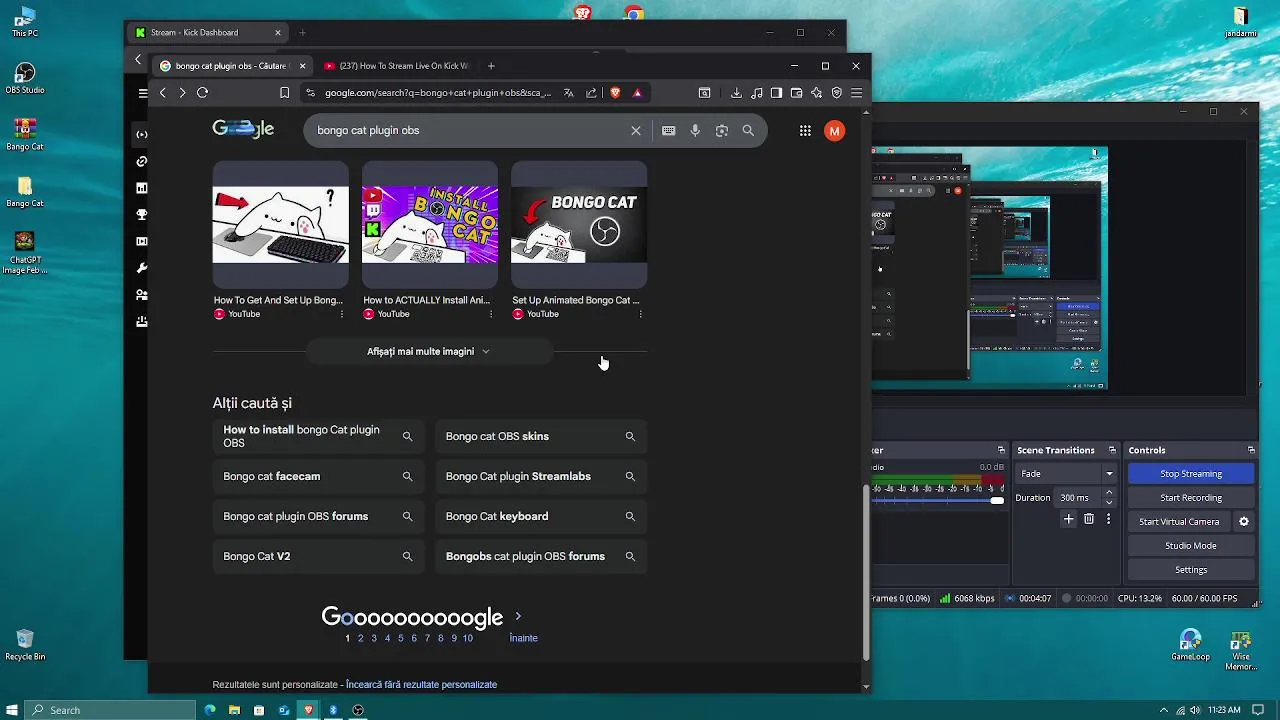1280x720 pixels.
Task: Open File Explorer from the taskbar
Action: [234, 710]
